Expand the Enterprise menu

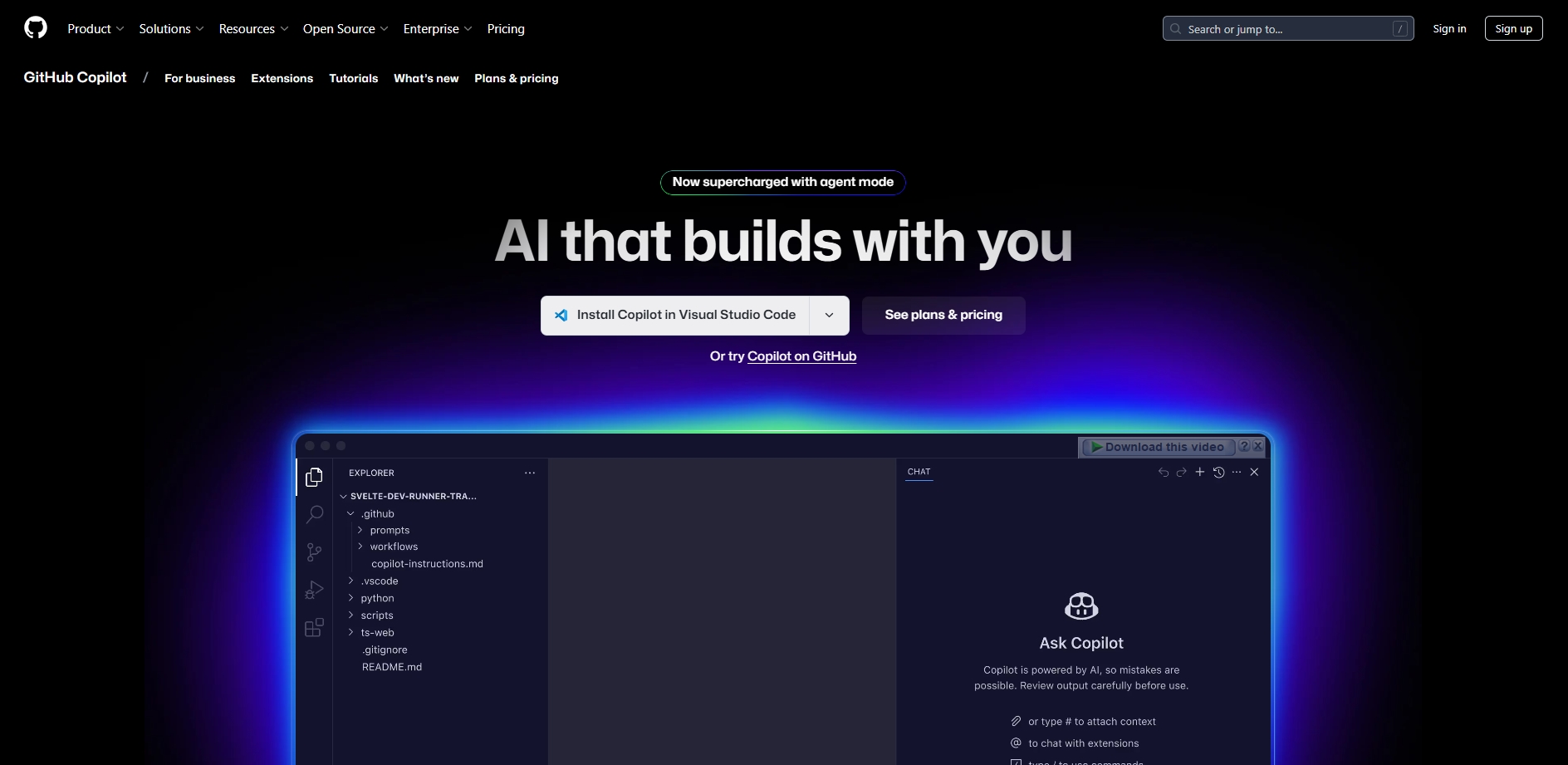(x=438, y=28)
